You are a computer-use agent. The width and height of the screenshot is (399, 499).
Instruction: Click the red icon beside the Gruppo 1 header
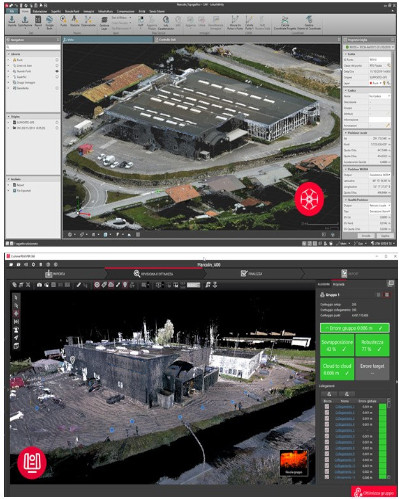(x=387, y=295)
